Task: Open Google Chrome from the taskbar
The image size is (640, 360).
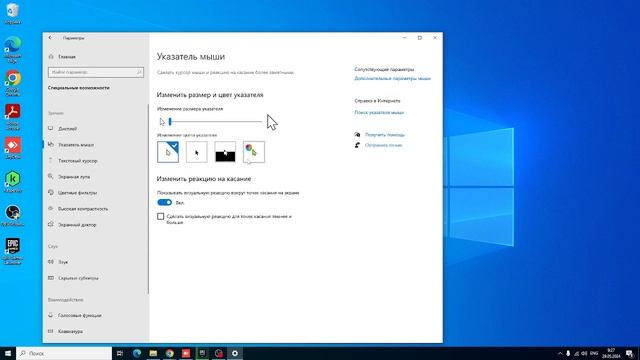Action: point(169,353)
